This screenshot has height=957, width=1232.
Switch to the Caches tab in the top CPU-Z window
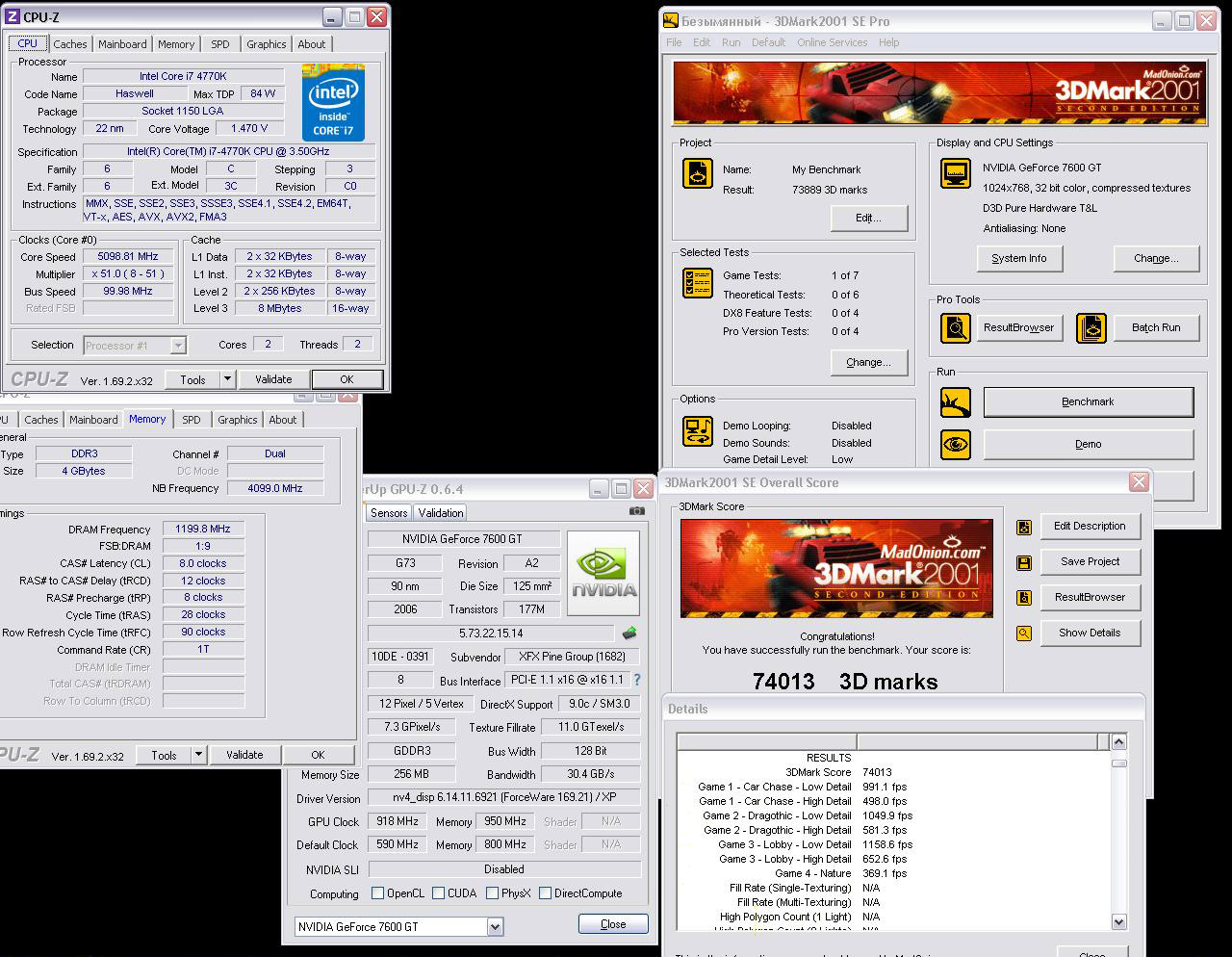pyautogui.click(x=70, y=44)
